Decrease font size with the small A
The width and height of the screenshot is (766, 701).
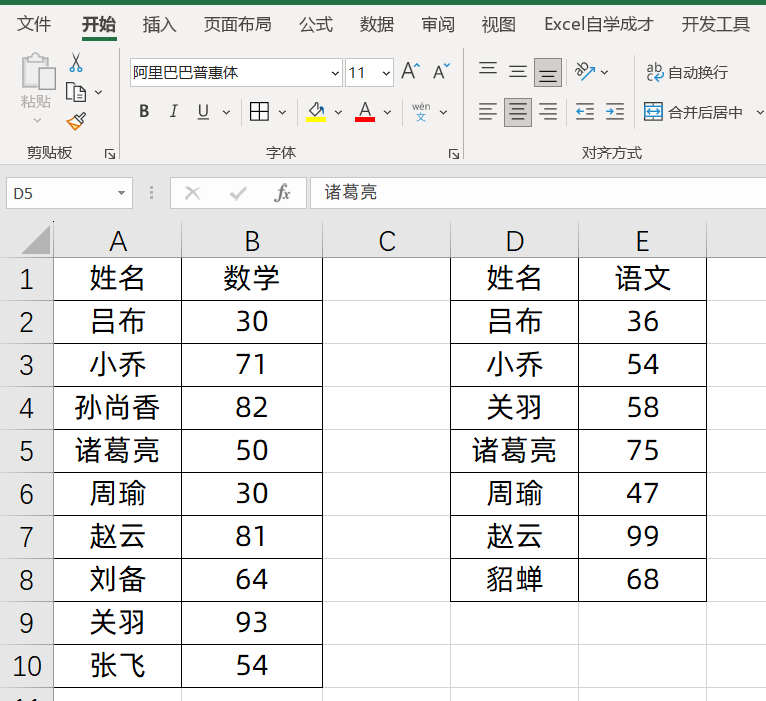[x=441, y=71]
